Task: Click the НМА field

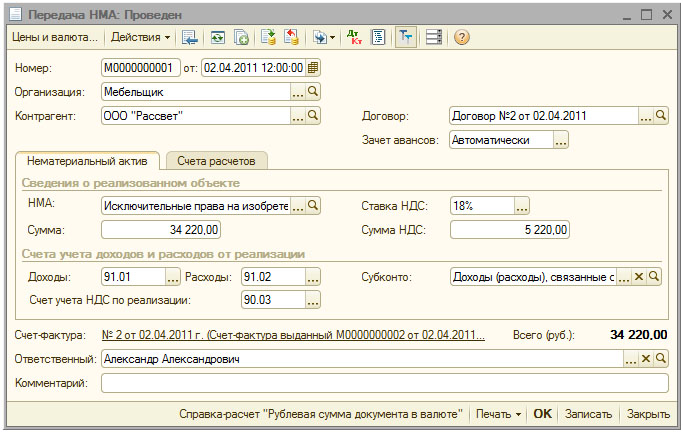Action: coord(196,206)
